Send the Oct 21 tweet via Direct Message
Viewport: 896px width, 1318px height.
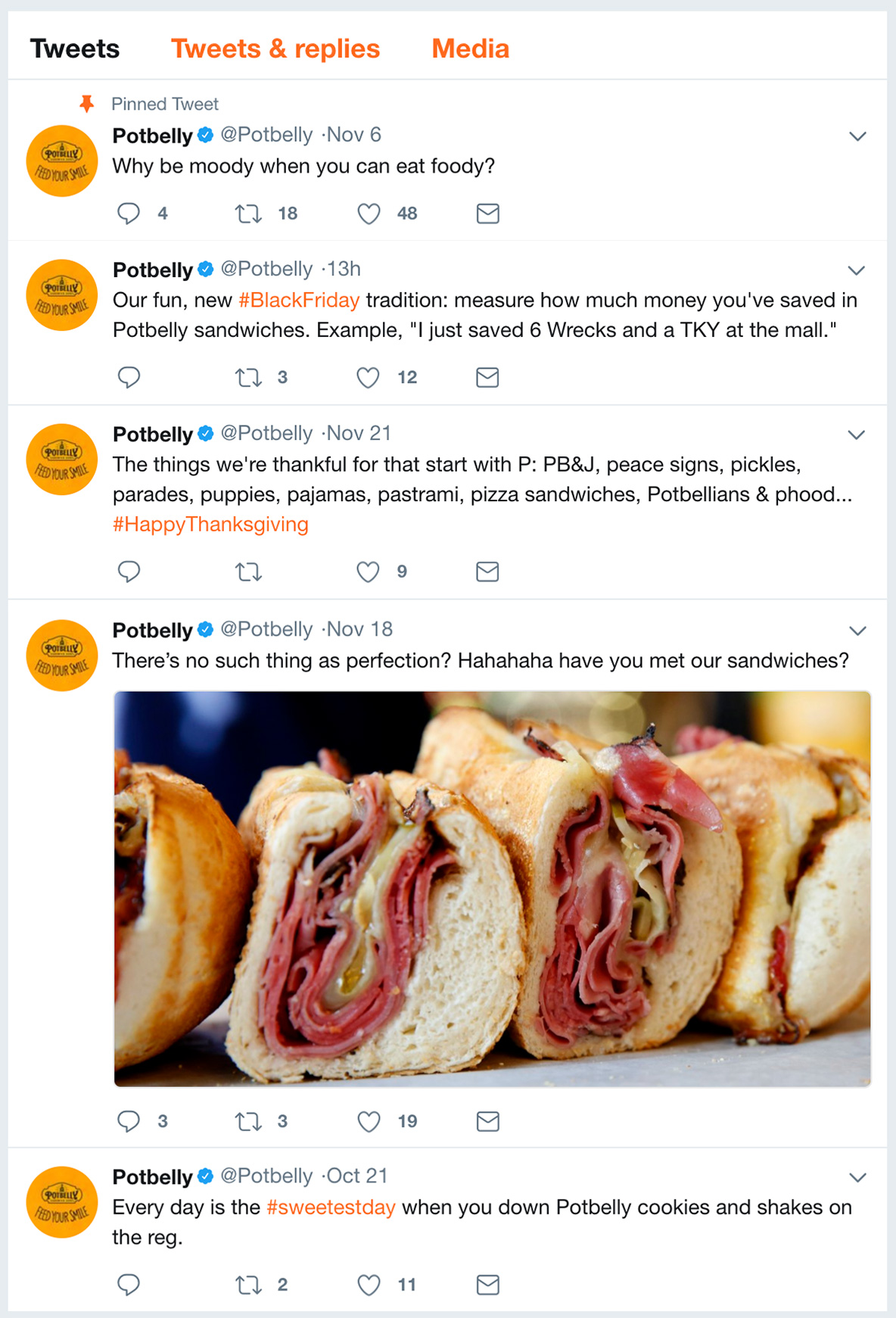point(487,1285)
